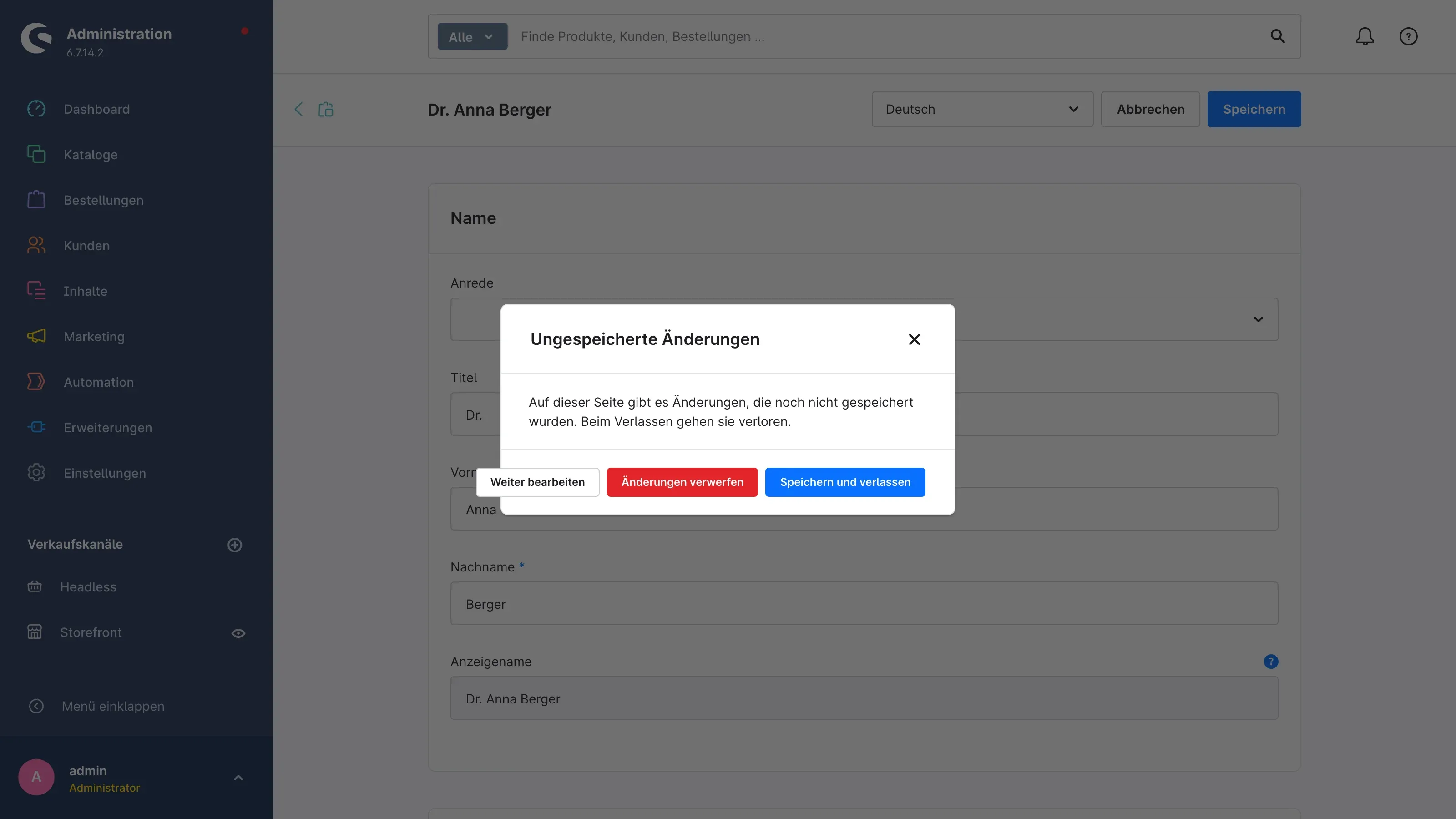1456x819 pixels.
Task: Click the Inhalte sidebar icon
Action: tap(36, 291)
